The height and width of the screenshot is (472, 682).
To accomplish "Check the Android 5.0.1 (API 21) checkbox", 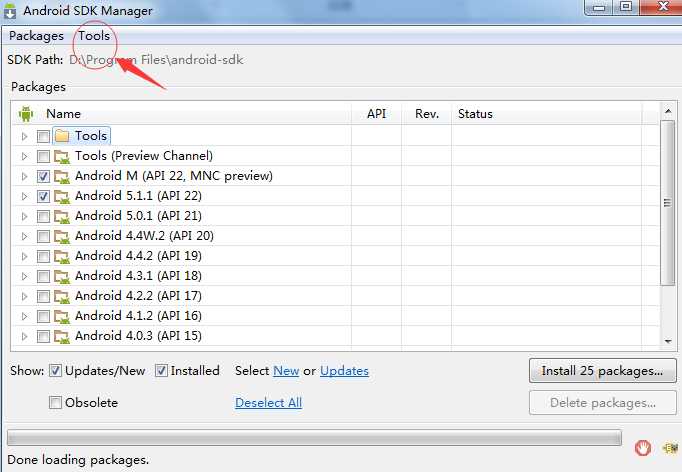I will point(43,217).
